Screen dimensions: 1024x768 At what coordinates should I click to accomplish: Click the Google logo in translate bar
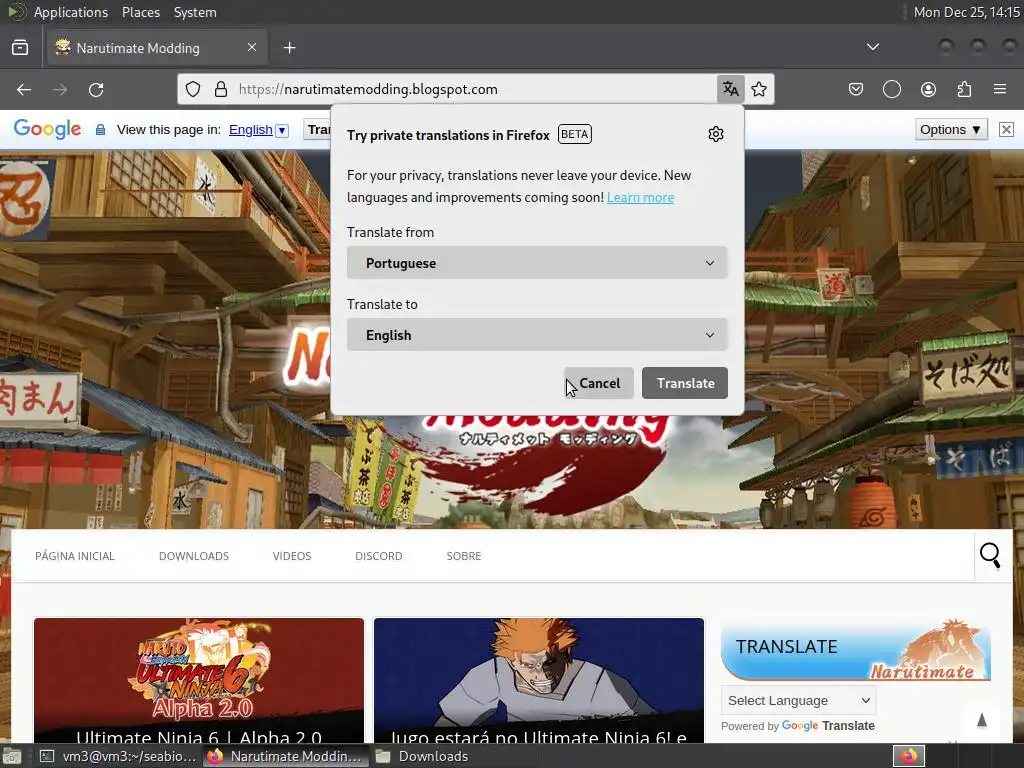[x=47, y=129]
